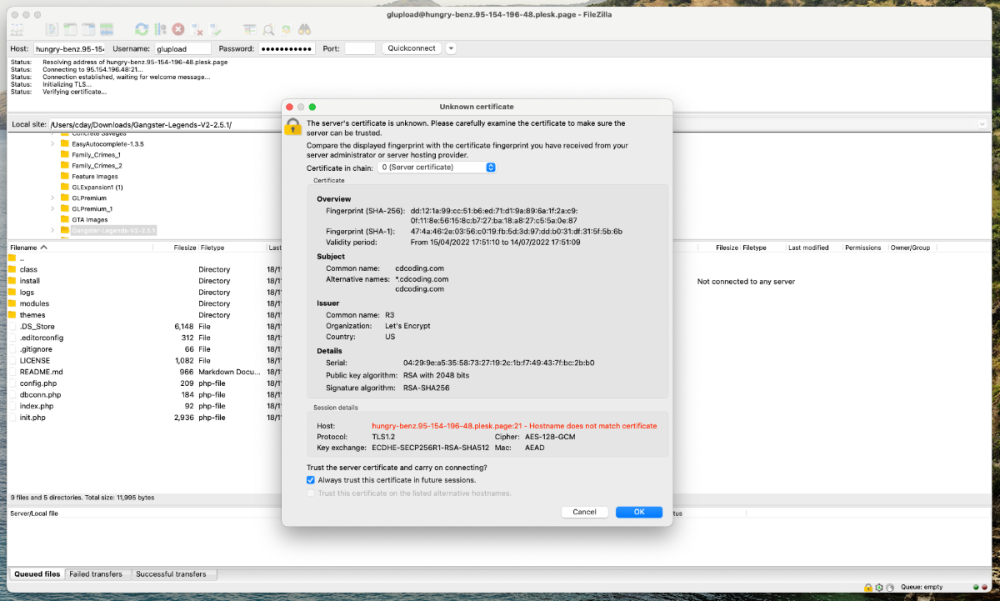
Task: Select the config.php file in local list
Action: pyautogui.click(x=38, y=383)
